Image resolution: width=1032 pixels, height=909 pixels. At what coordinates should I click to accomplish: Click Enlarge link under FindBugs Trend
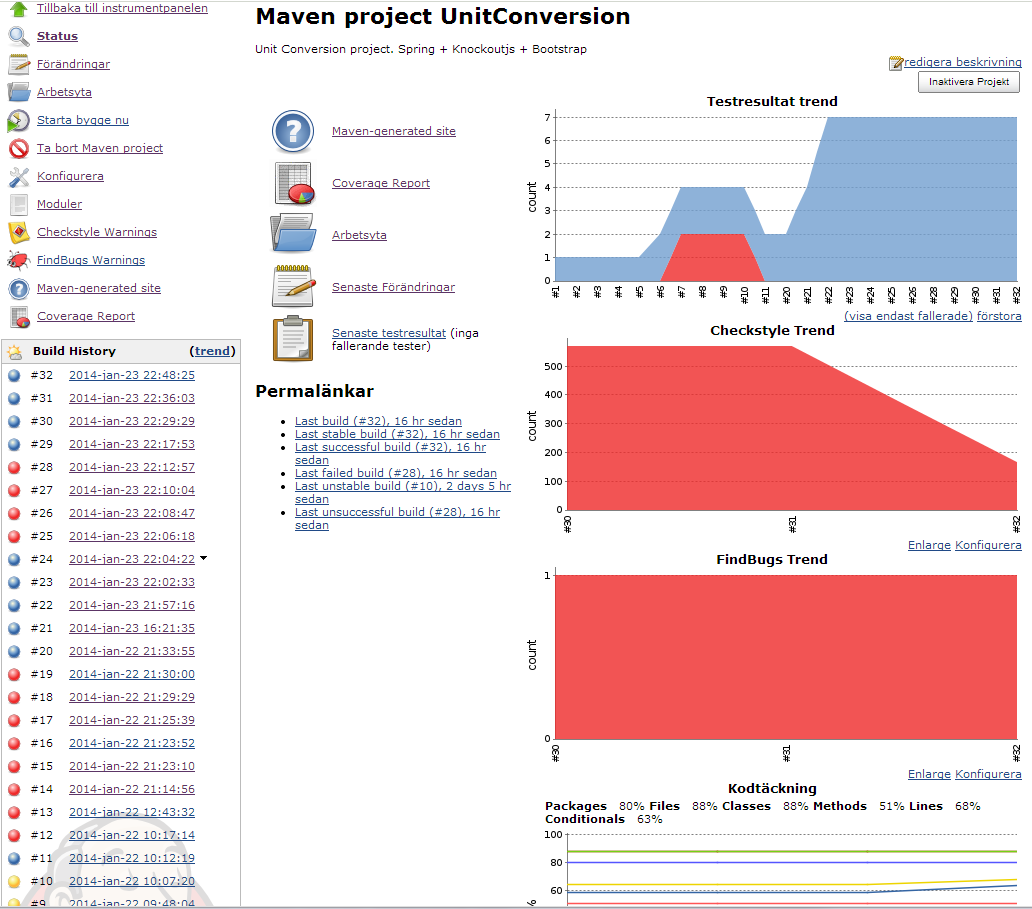click(x=929, y=774)
